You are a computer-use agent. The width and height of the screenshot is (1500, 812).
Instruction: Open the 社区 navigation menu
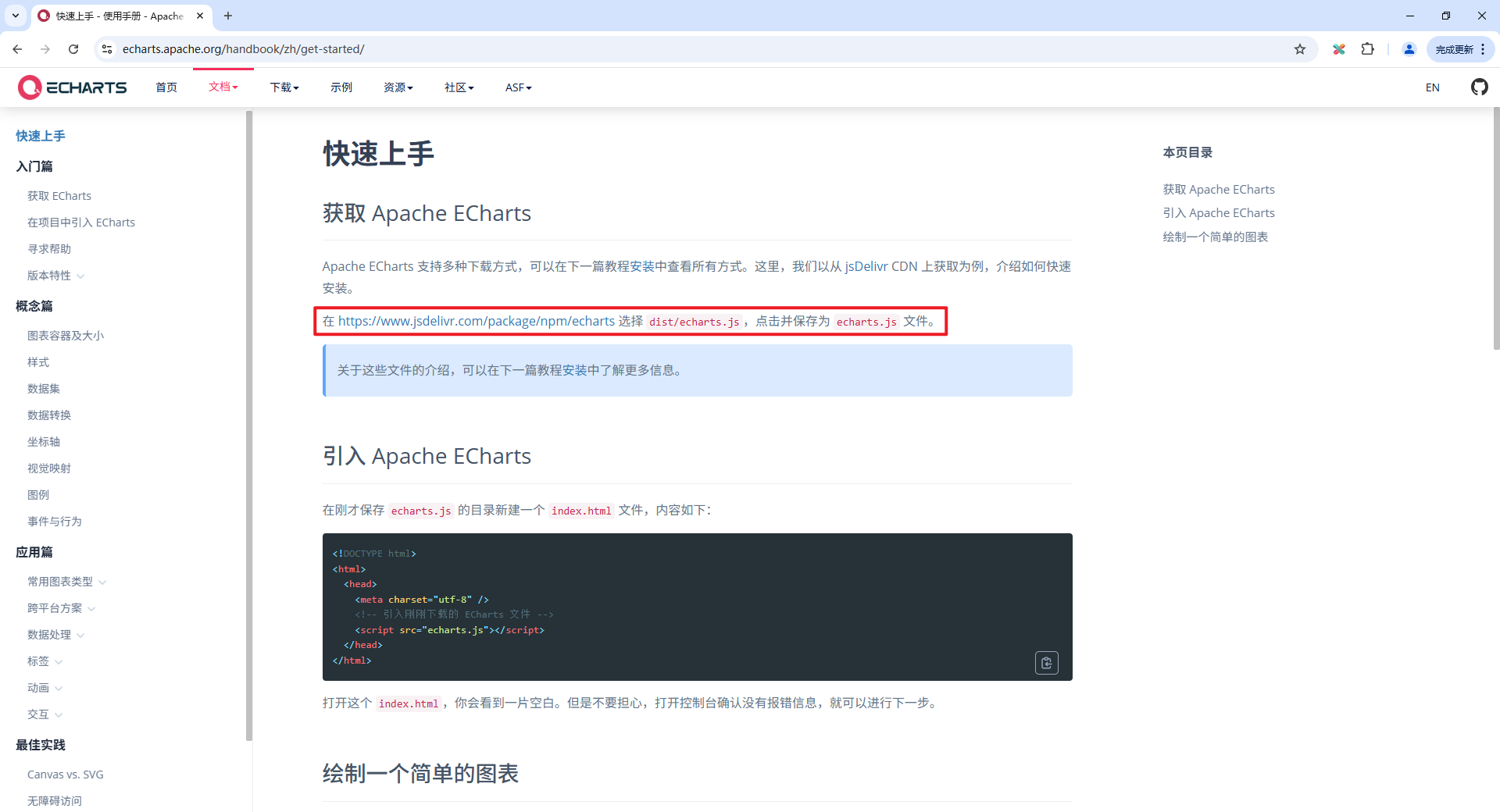point(459,87)
